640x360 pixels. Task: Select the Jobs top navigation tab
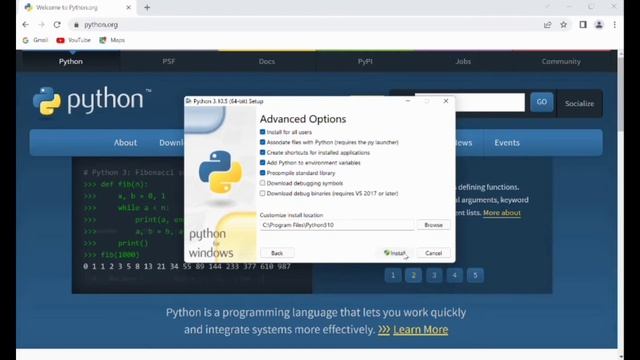[463, 62]
